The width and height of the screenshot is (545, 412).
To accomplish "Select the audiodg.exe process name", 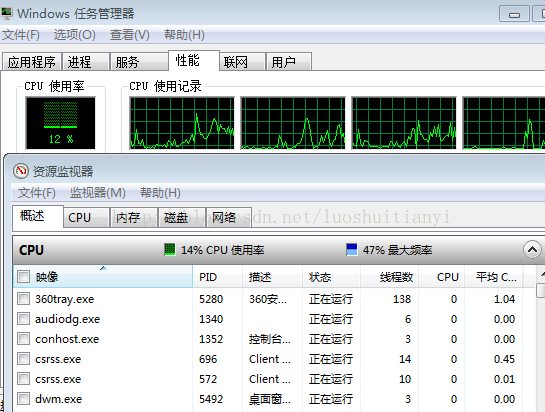I will [67, 319].
